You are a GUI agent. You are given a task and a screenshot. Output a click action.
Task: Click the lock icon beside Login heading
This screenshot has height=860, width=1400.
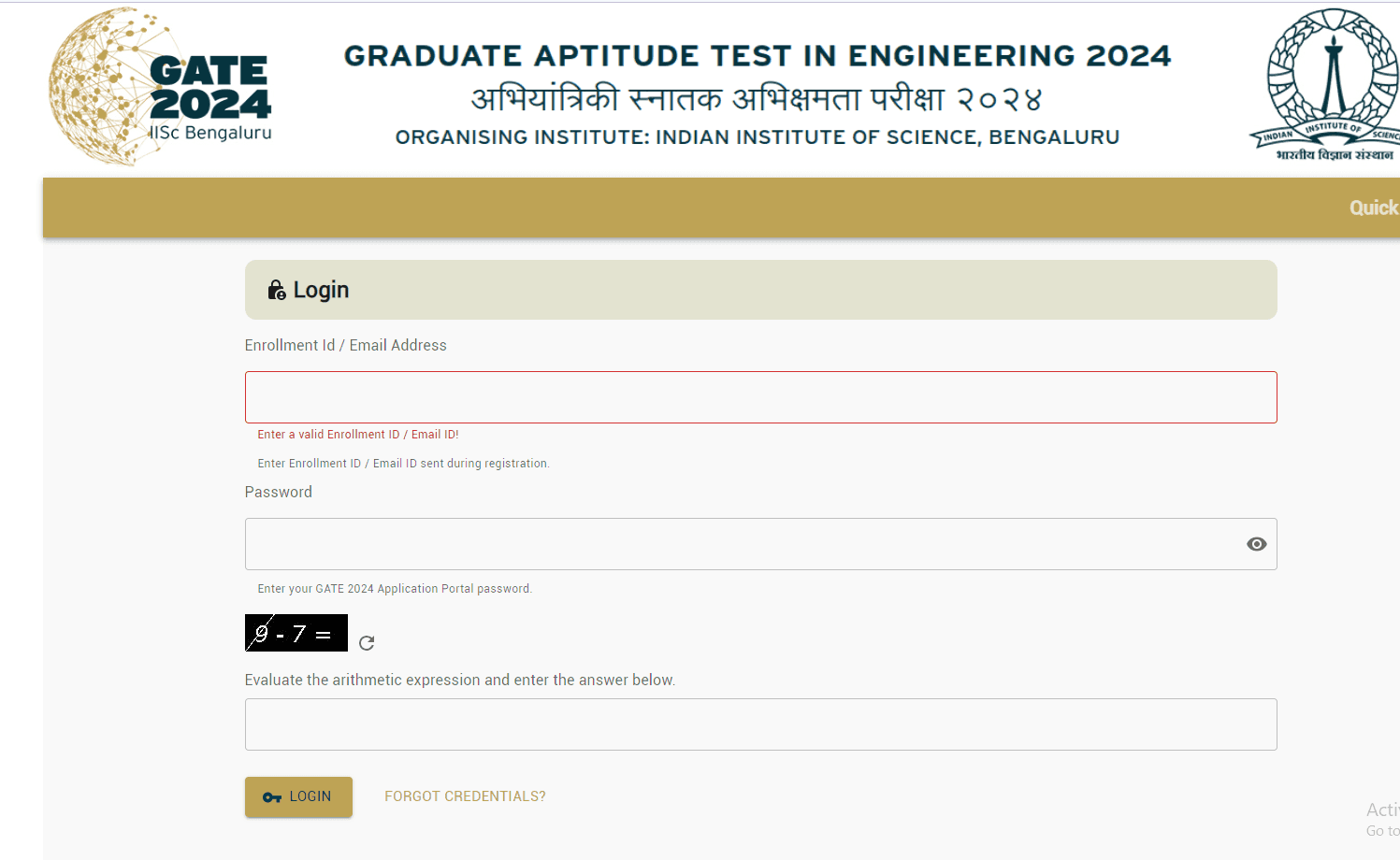tap(277, 290)
